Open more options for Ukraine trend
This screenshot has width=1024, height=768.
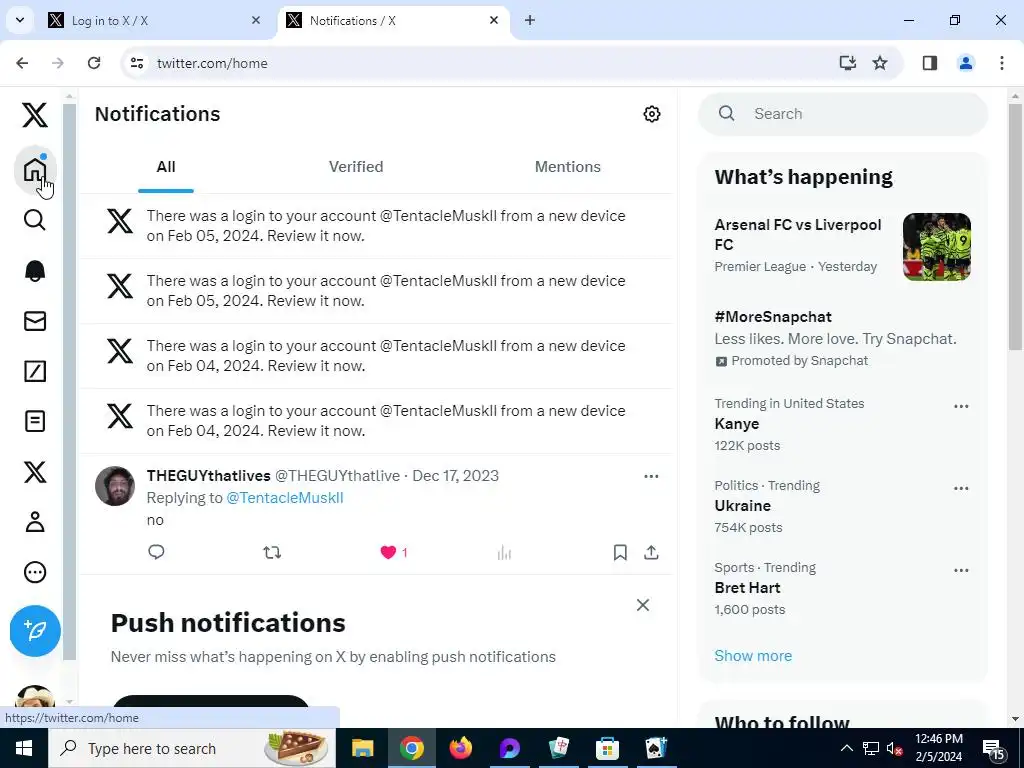coord(961,488)
